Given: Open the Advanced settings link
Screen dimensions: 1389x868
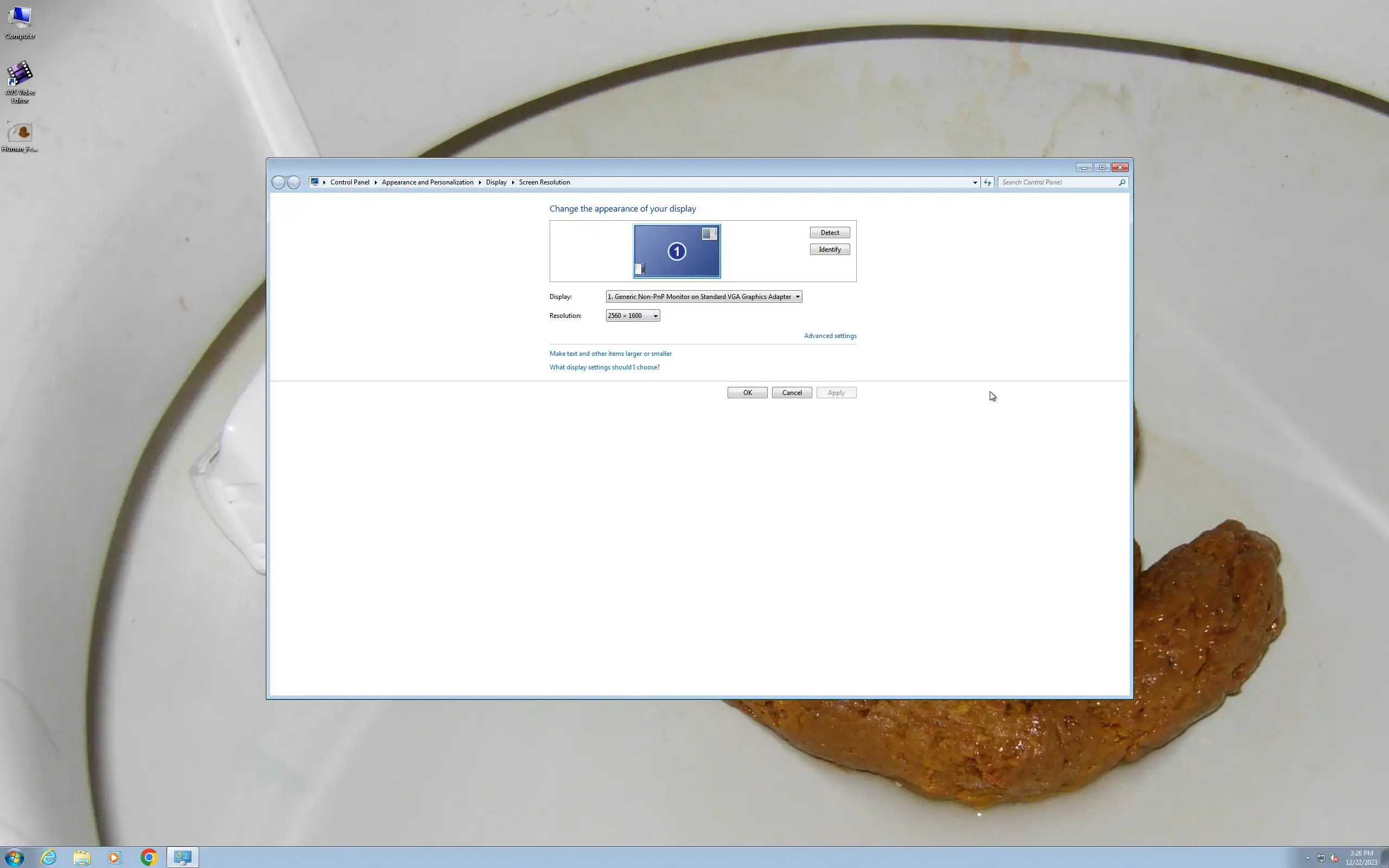Looking at the screenshot, I should (x=830, y=336).
